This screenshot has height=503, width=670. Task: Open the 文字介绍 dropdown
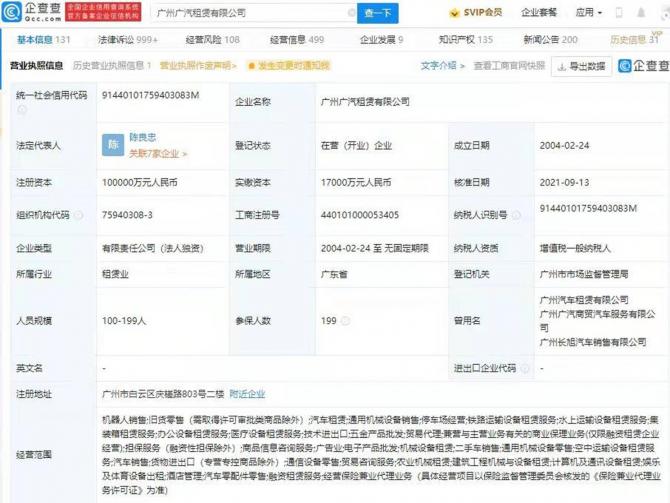[x=439, y=65]
